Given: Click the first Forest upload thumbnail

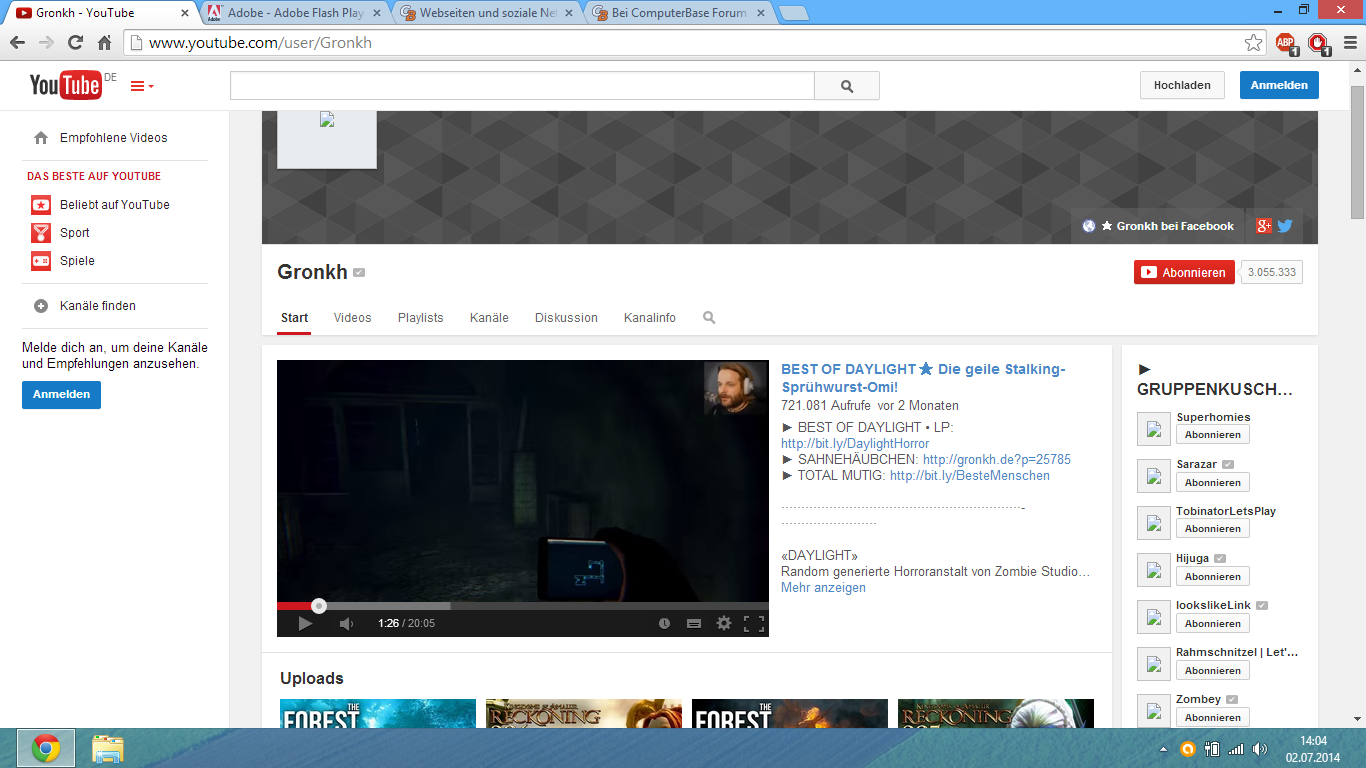Looking at the screenshot, I should (x=378, y=713).
